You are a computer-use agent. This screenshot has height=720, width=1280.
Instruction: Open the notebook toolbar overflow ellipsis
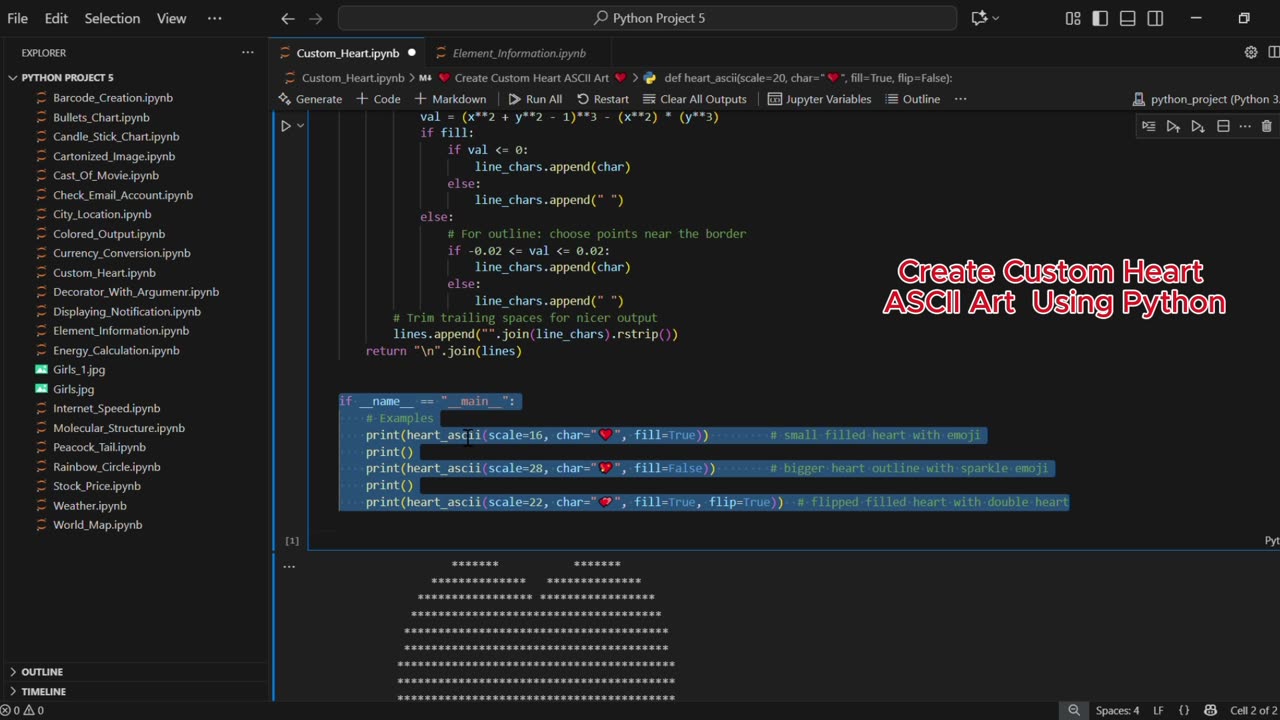click(960, 99)
